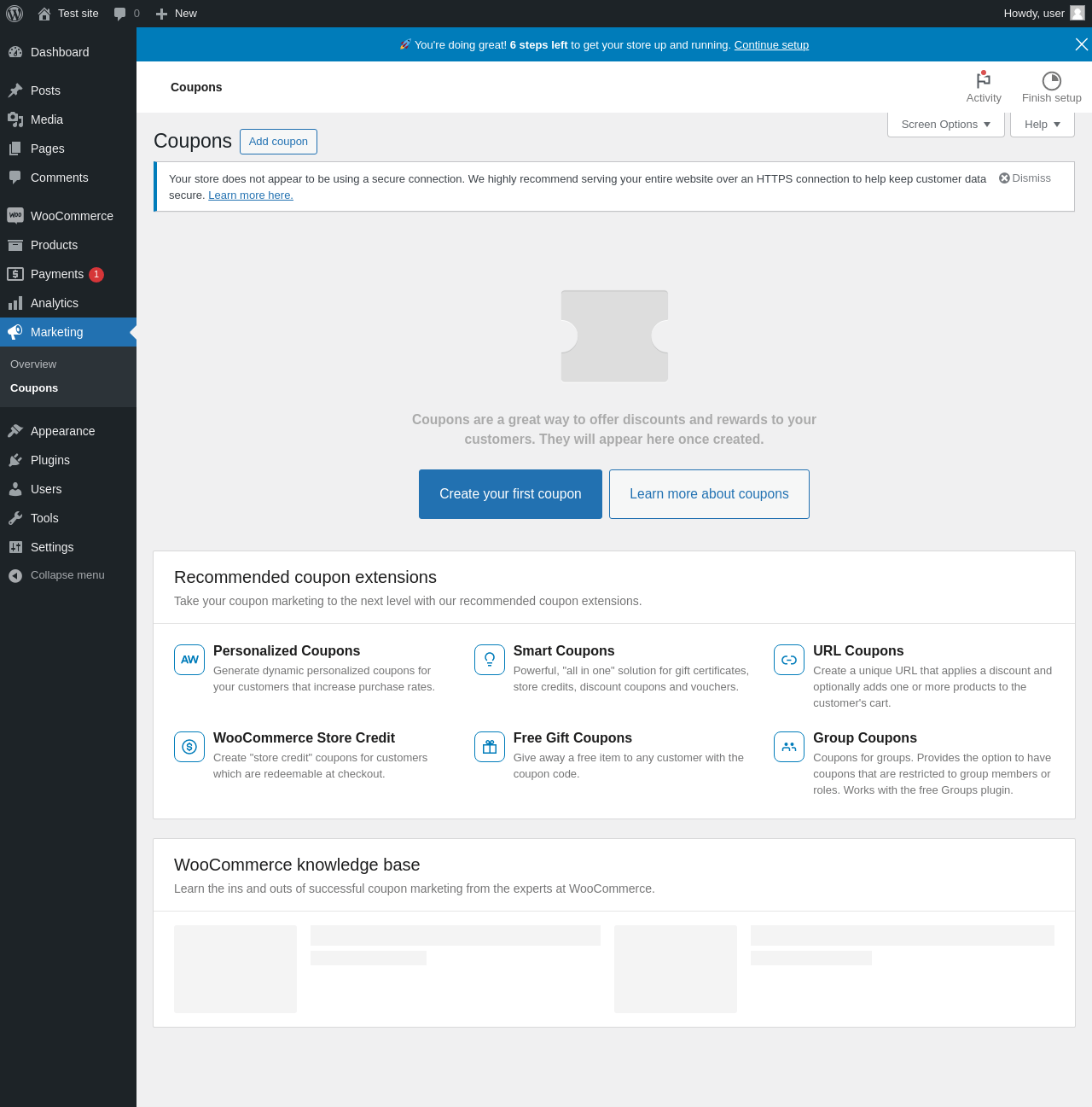Click the Test site name text
The height and width of the screenshot is (1107, 1092).
(78, 14)
